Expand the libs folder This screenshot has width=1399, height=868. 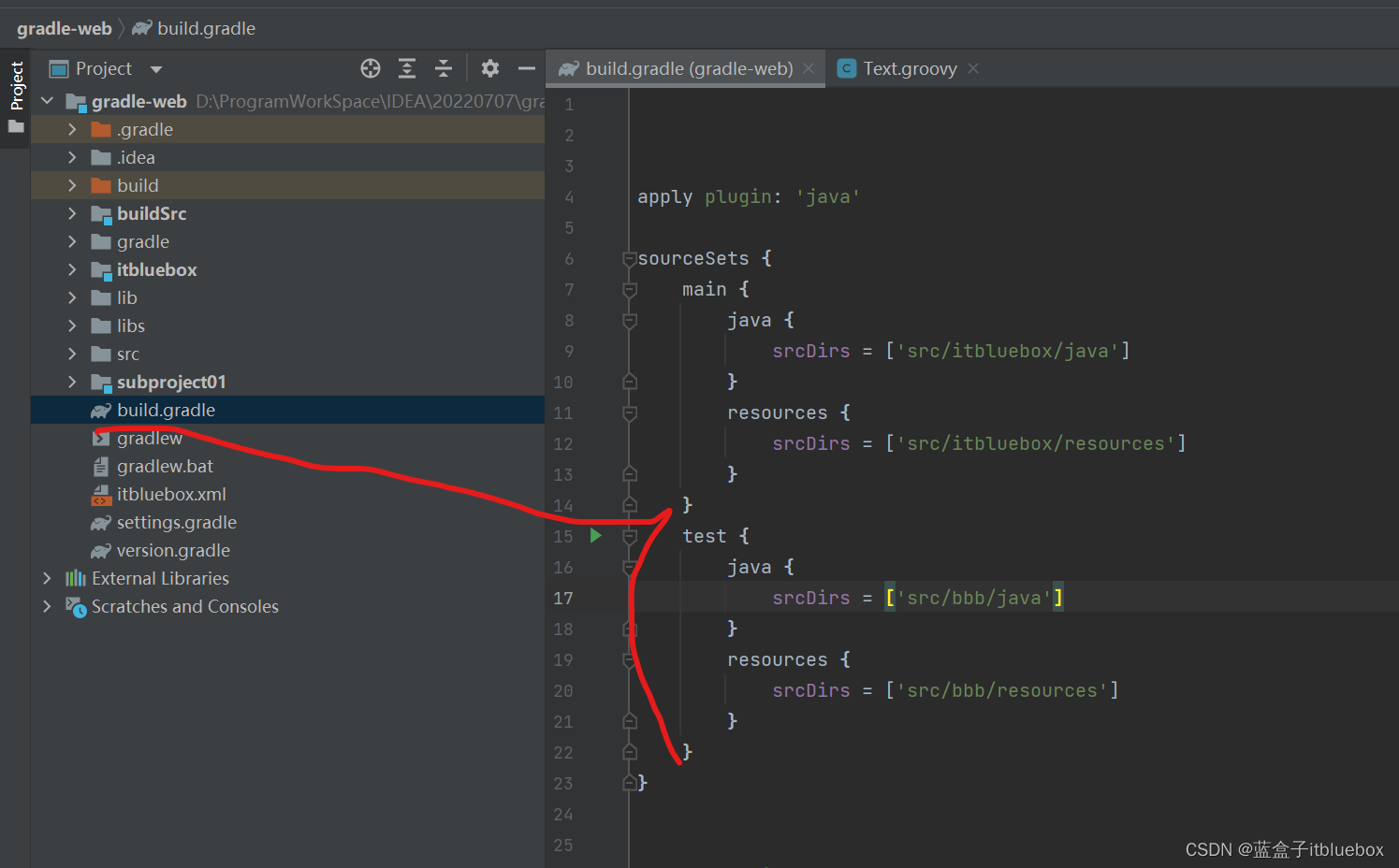click(72, 325)
